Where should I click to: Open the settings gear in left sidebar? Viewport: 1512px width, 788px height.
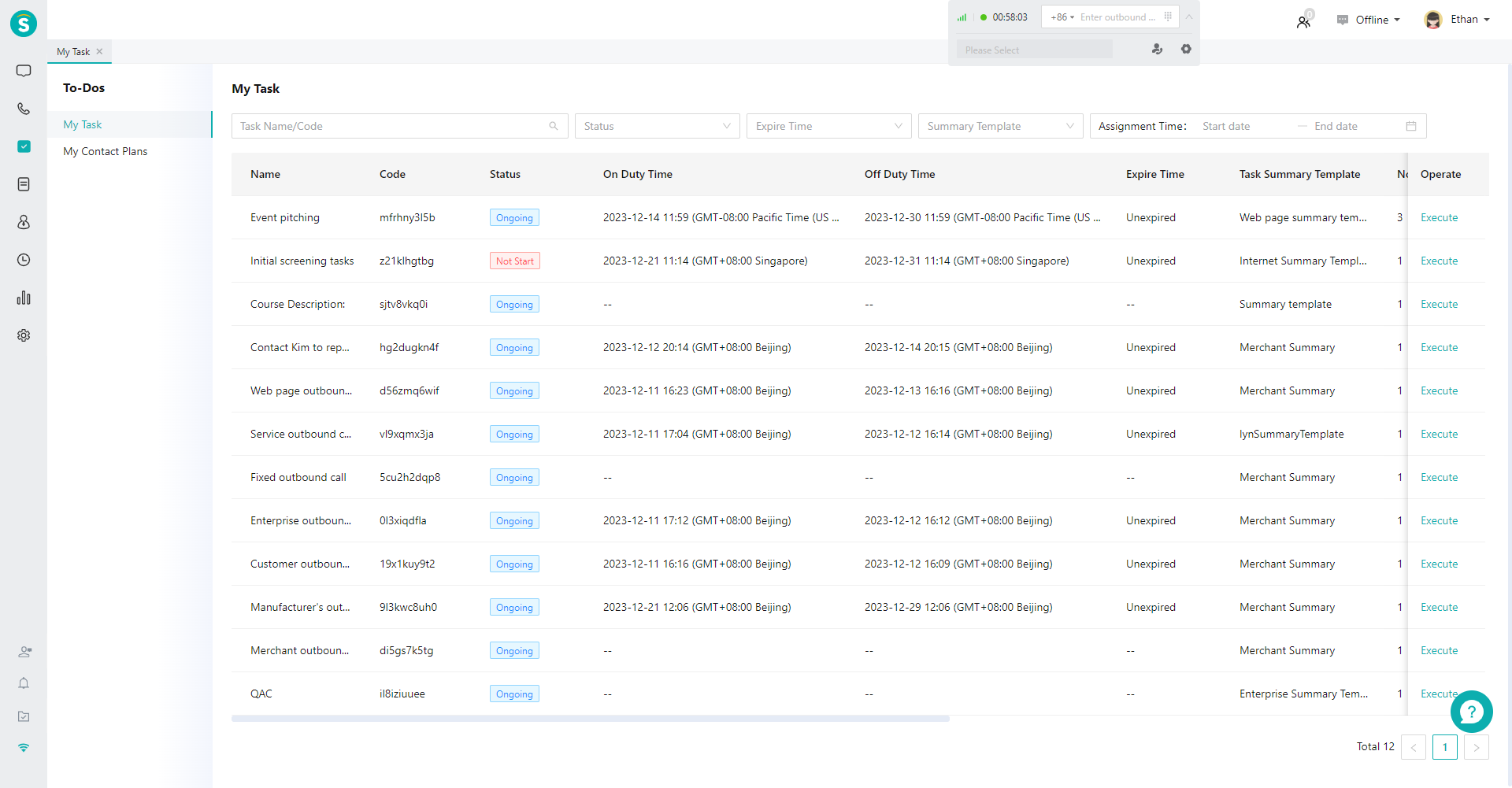click(x=24, y=335)
